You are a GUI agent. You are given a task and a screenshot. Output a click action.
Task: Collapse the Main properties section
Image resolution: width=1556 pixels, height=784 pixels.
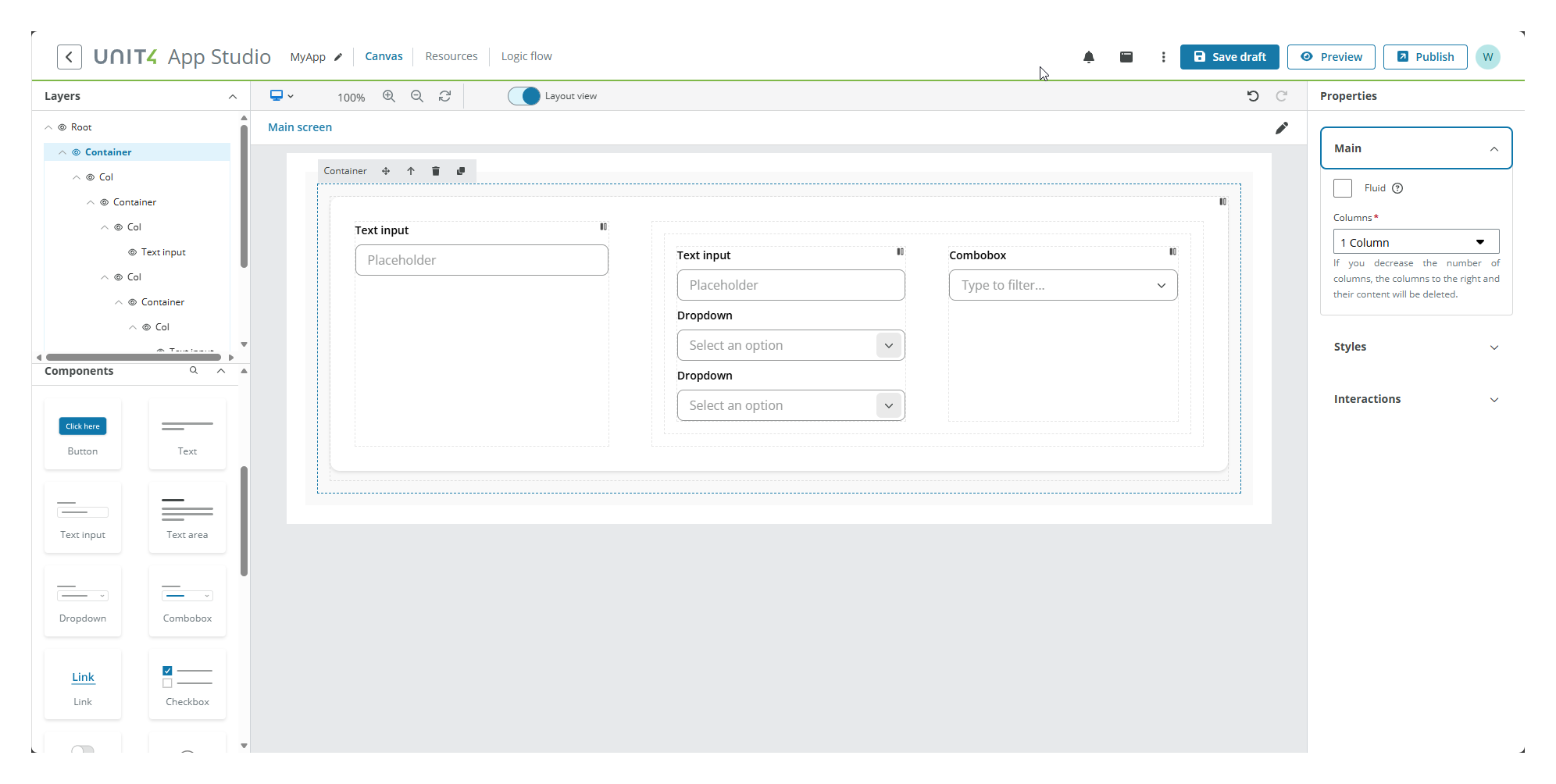1416,148
